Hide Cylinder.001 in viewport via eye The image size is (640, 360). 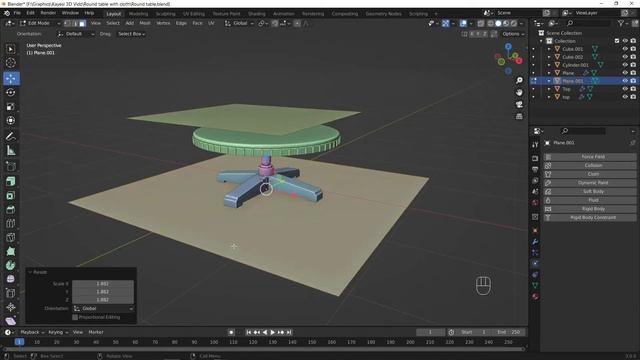(x=625, y=65)
